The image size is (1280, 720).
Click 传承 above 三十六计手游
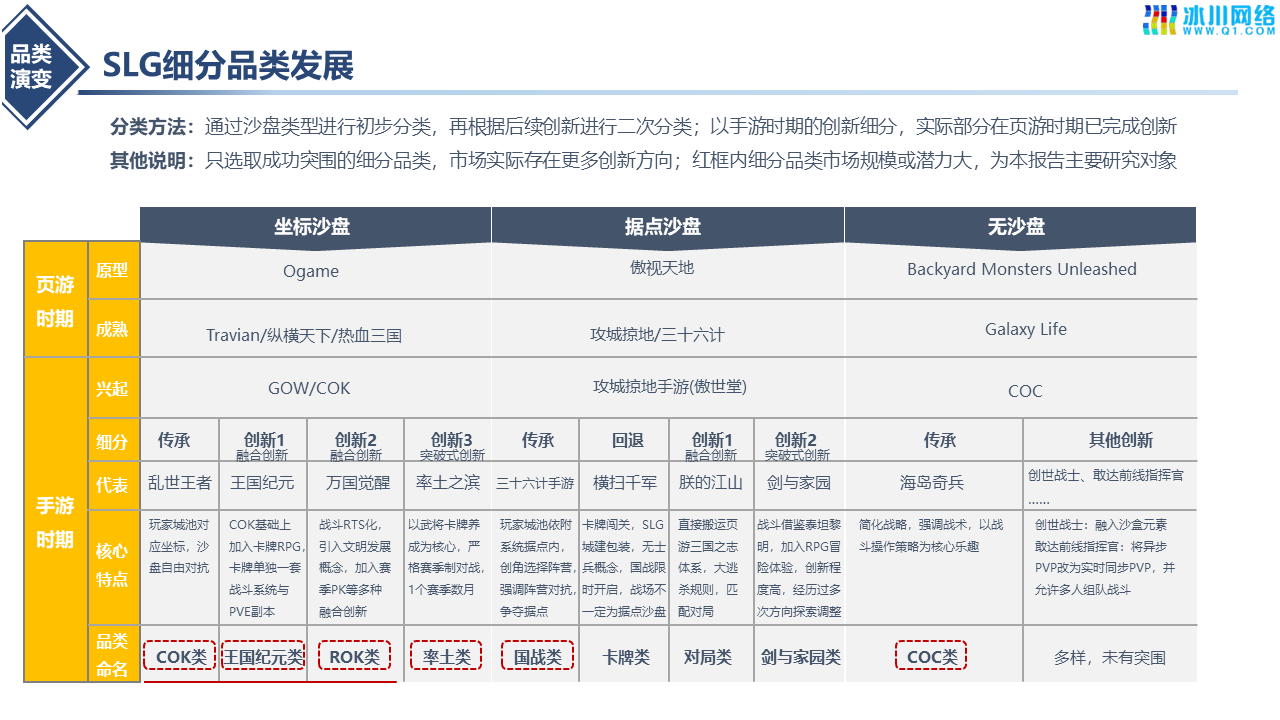(538, 440)
